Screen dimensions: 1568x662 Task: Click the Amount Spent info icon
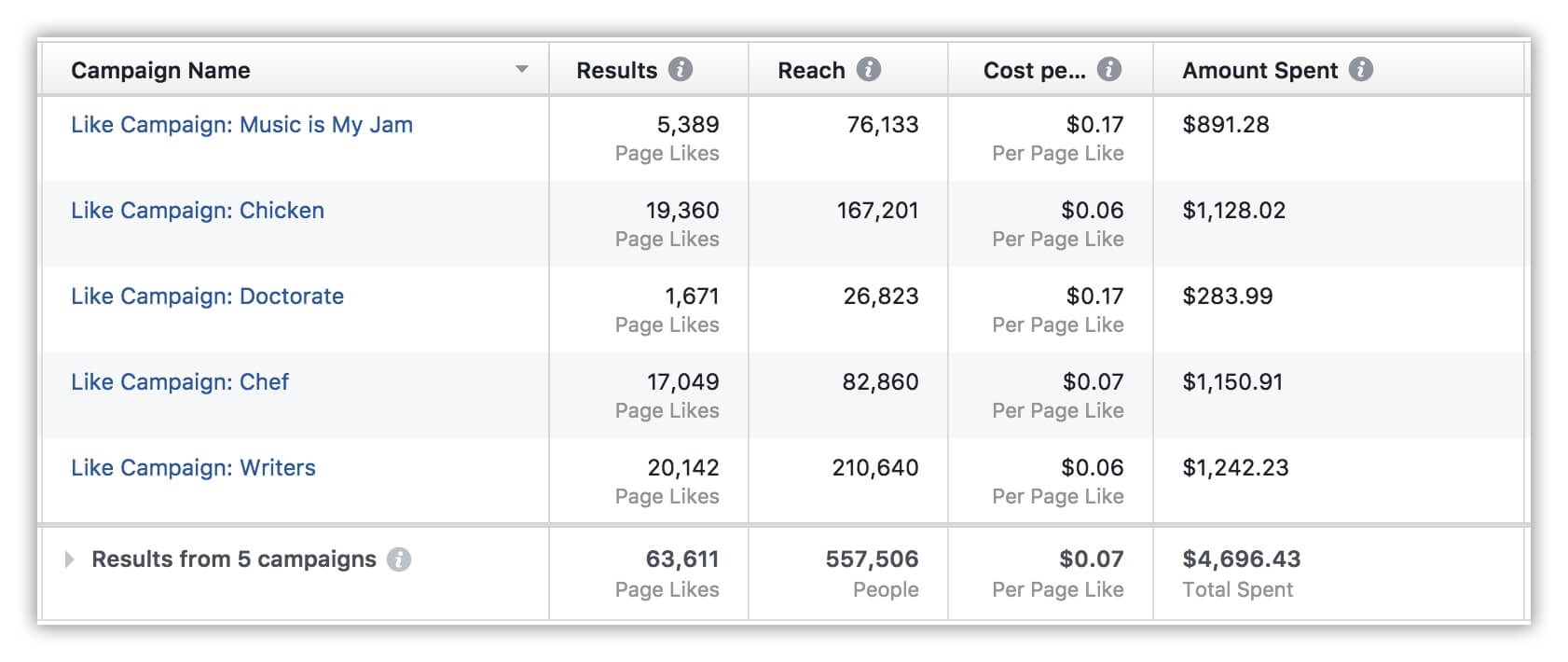point(1361,70)
